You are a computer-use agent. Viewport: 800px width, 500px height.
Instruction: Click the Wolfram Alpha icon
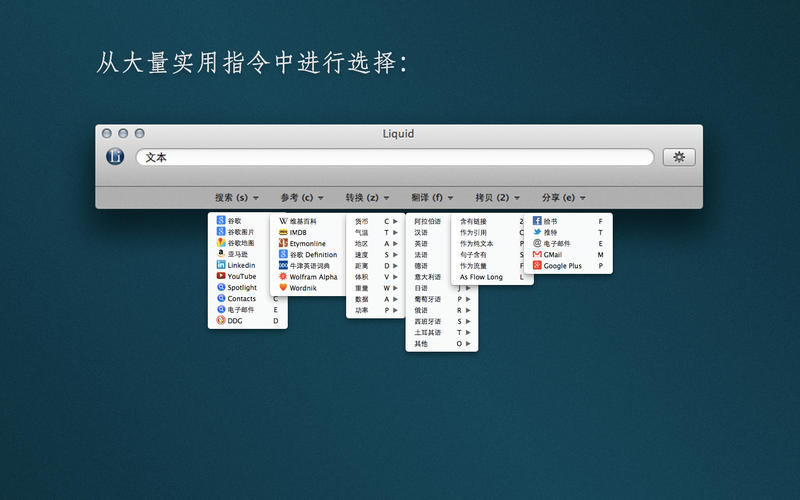pos(283,277)
